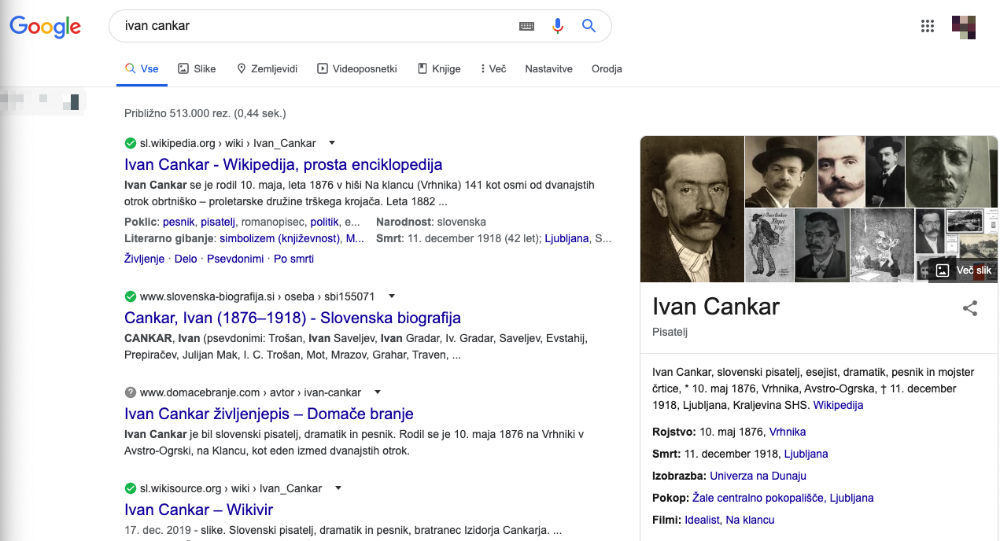Open death mask sculpture photo

pos(952,171)
